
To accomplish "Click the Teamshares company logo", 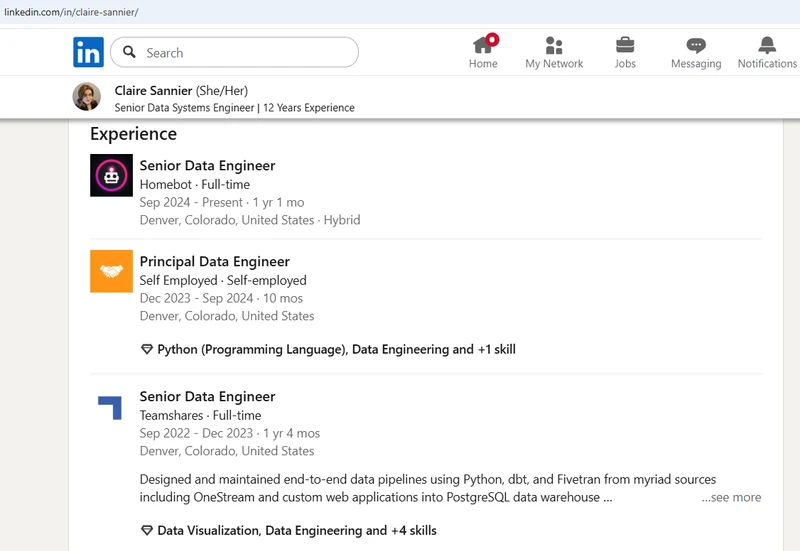I will coord(111,406).
